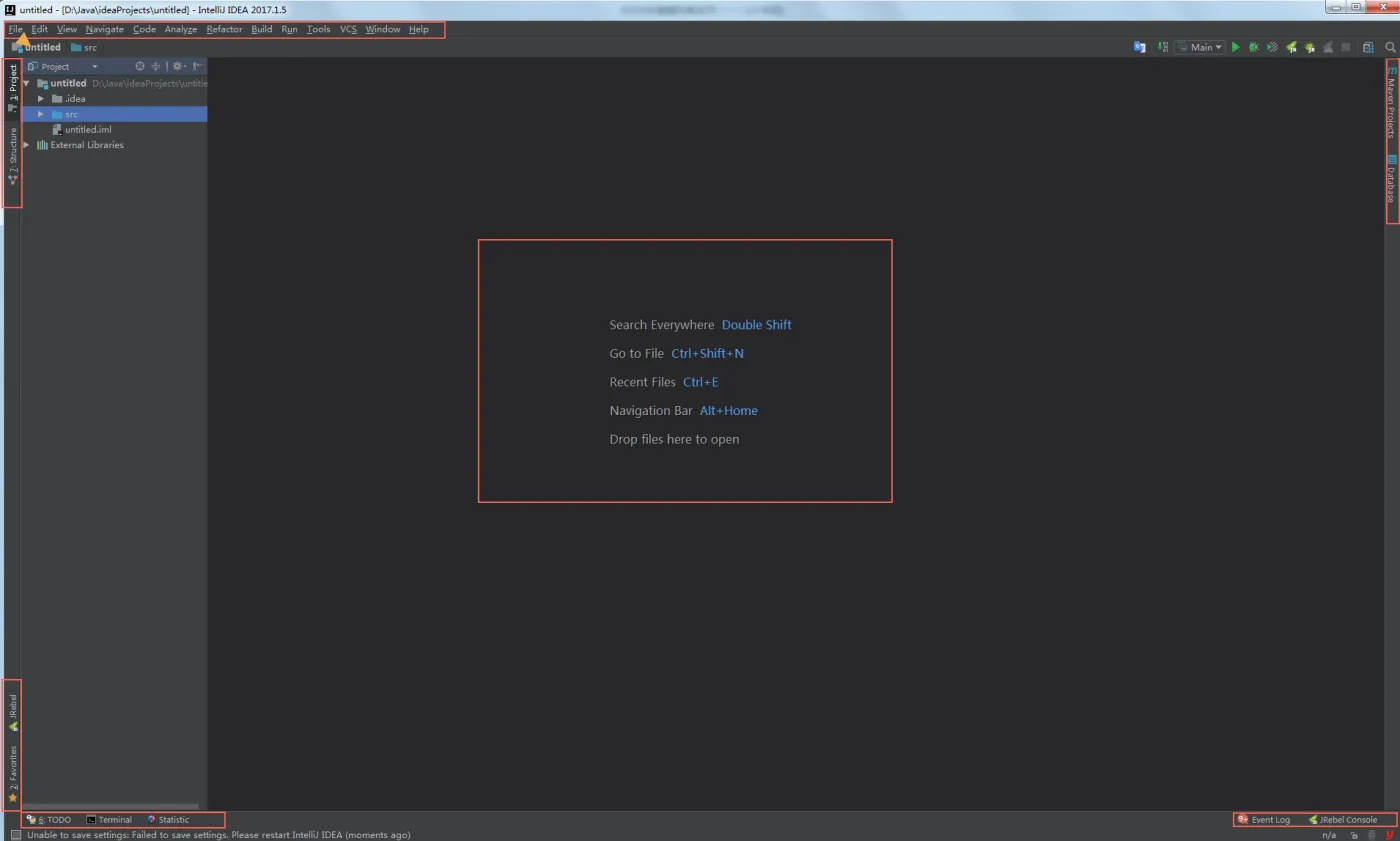This screenshot has width=1400, height=841.
Task: Toggle the file read-only lock icon
Action: click(x=1354, y=835)
